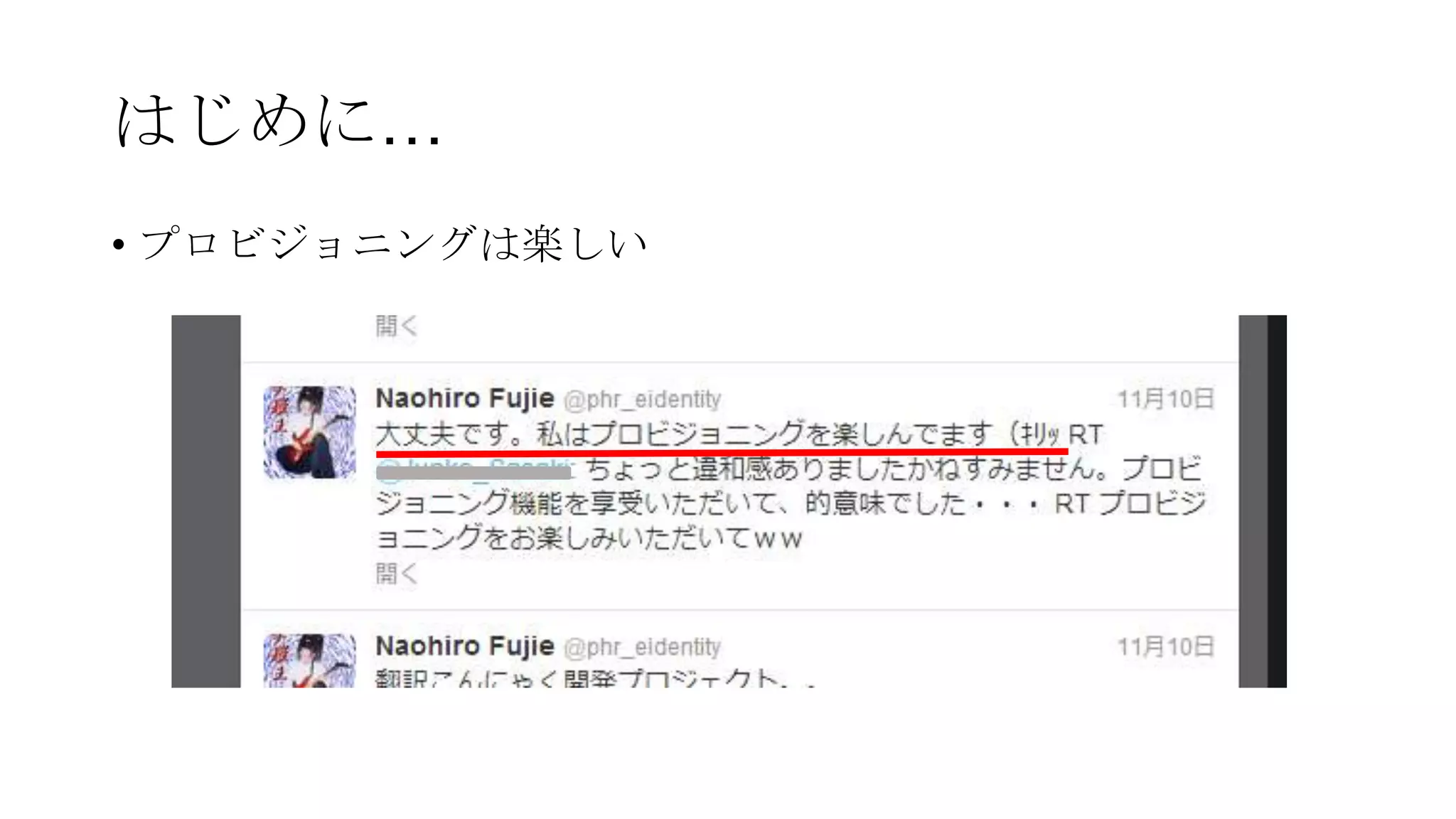The image size is (1456, 819).
Task: Click the @phr_eidentity handle in the bottom tweet
Action: (643, 647)
